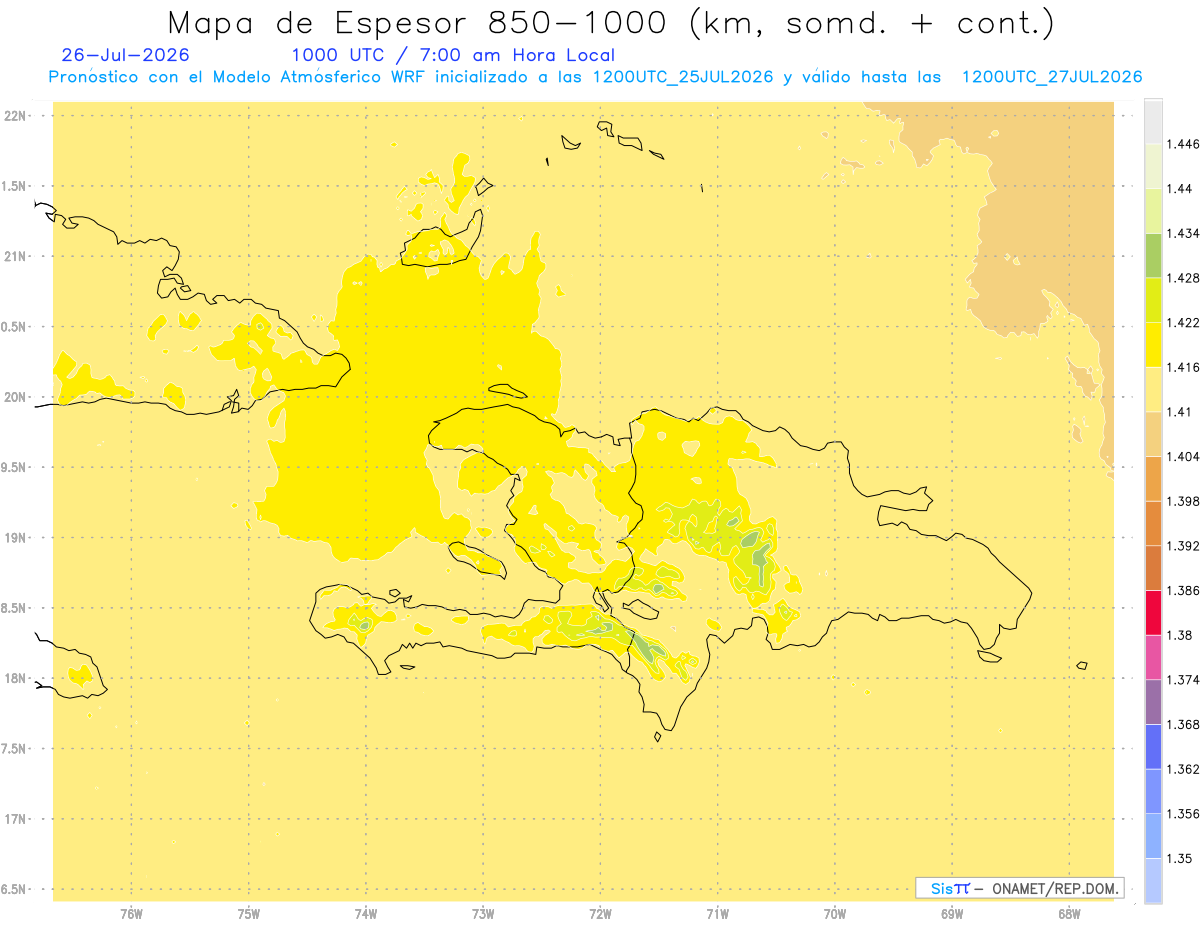1200x927 pixels.
Task: Pick the burnt orange swatch between 1.386 and 1.392
Action: (x=1153, y=568)
